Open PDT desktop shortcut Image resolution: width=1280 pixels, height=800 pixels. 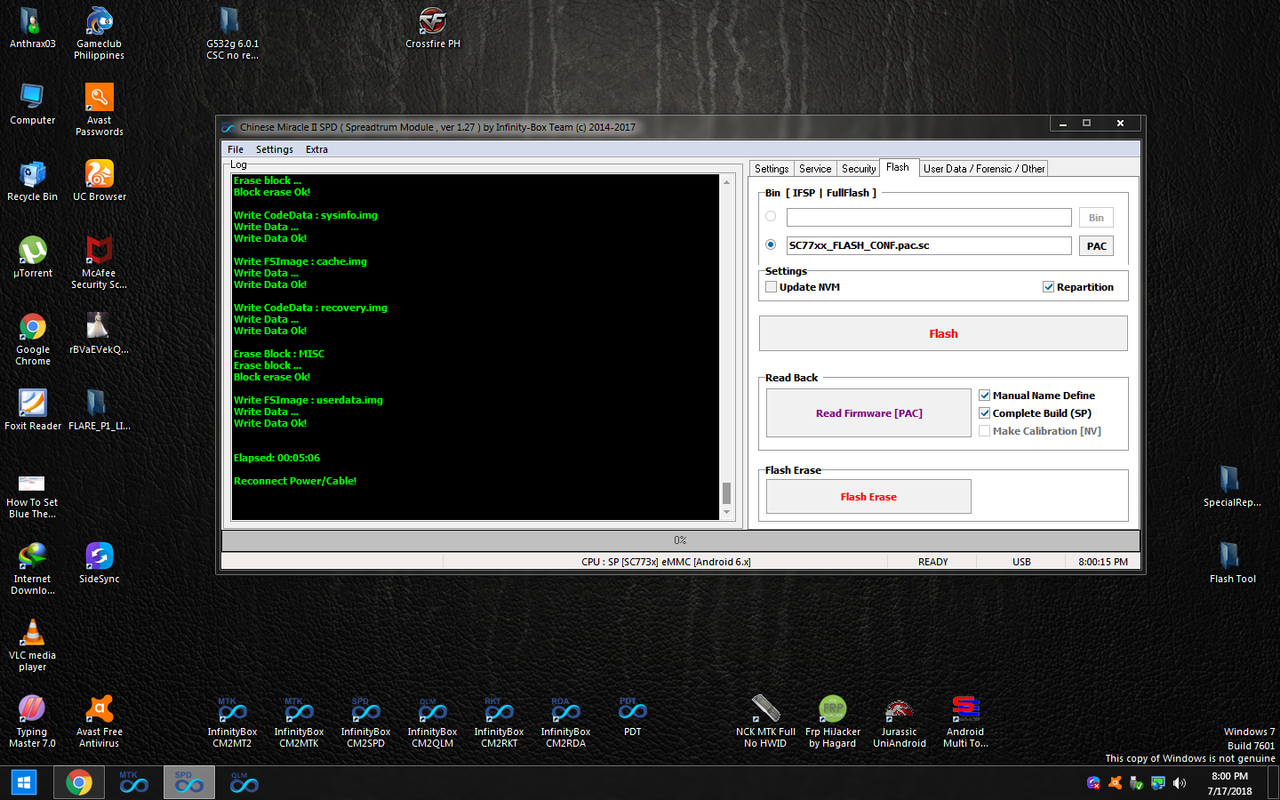(x=632, y=715)
